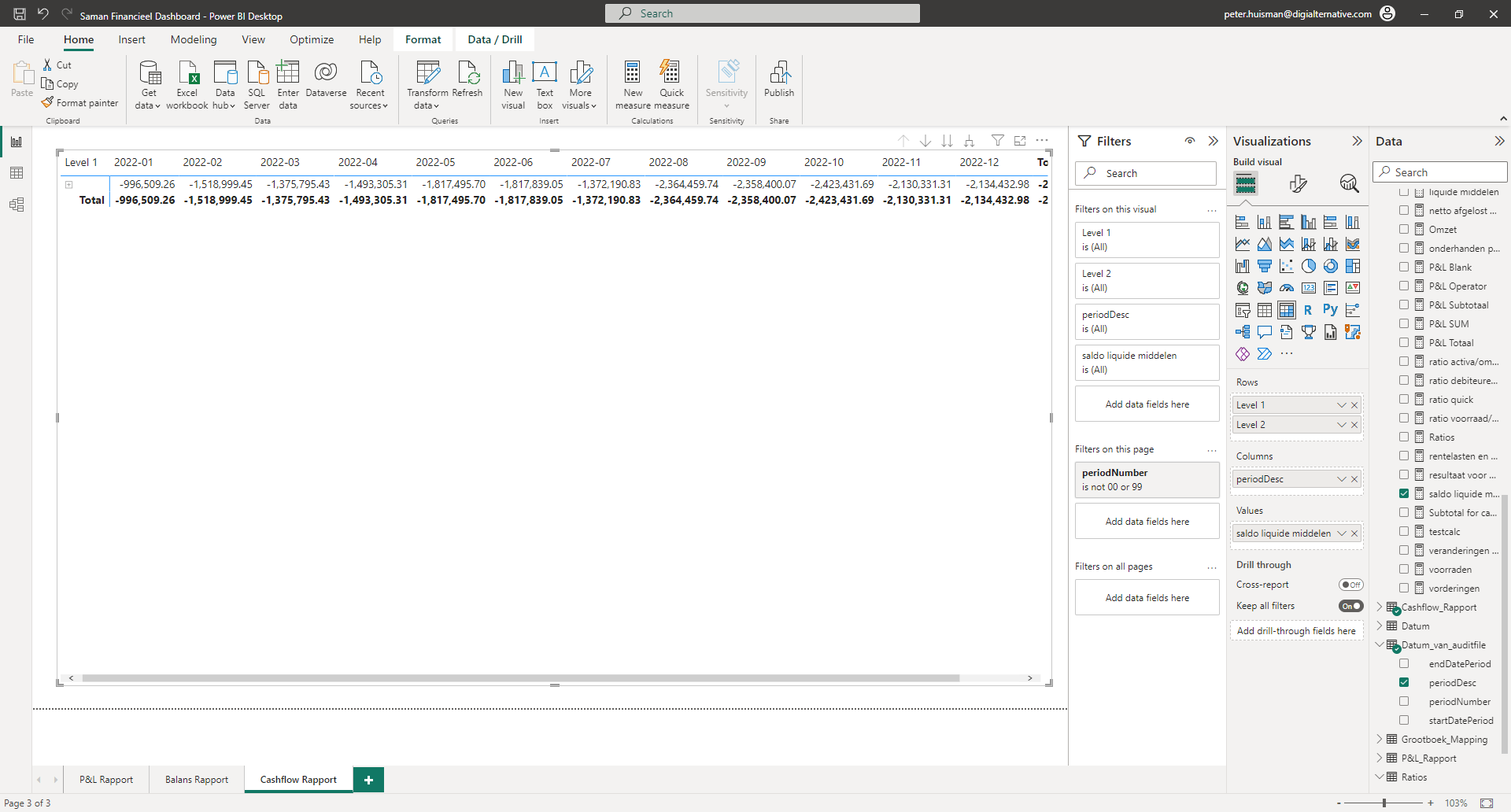Activate Focus mode on the matrix

click(x=1020, y=141)
